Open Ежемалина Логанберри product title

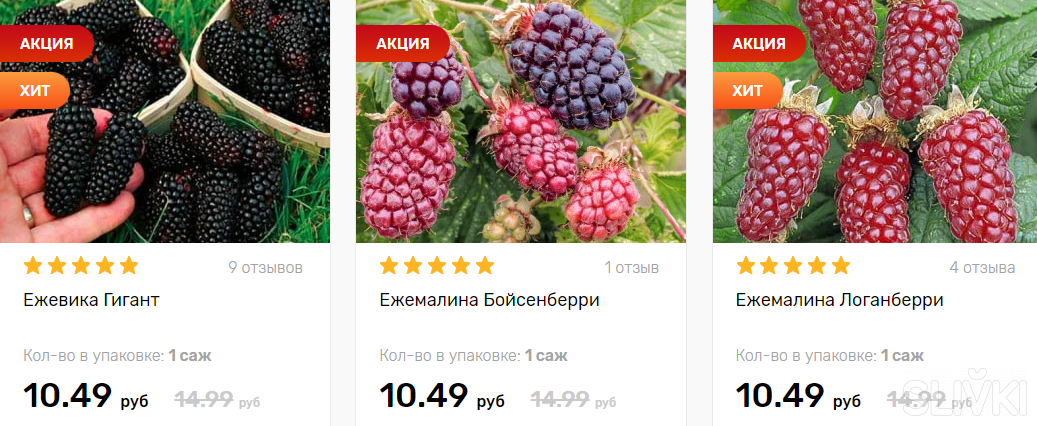click(839, 300)
